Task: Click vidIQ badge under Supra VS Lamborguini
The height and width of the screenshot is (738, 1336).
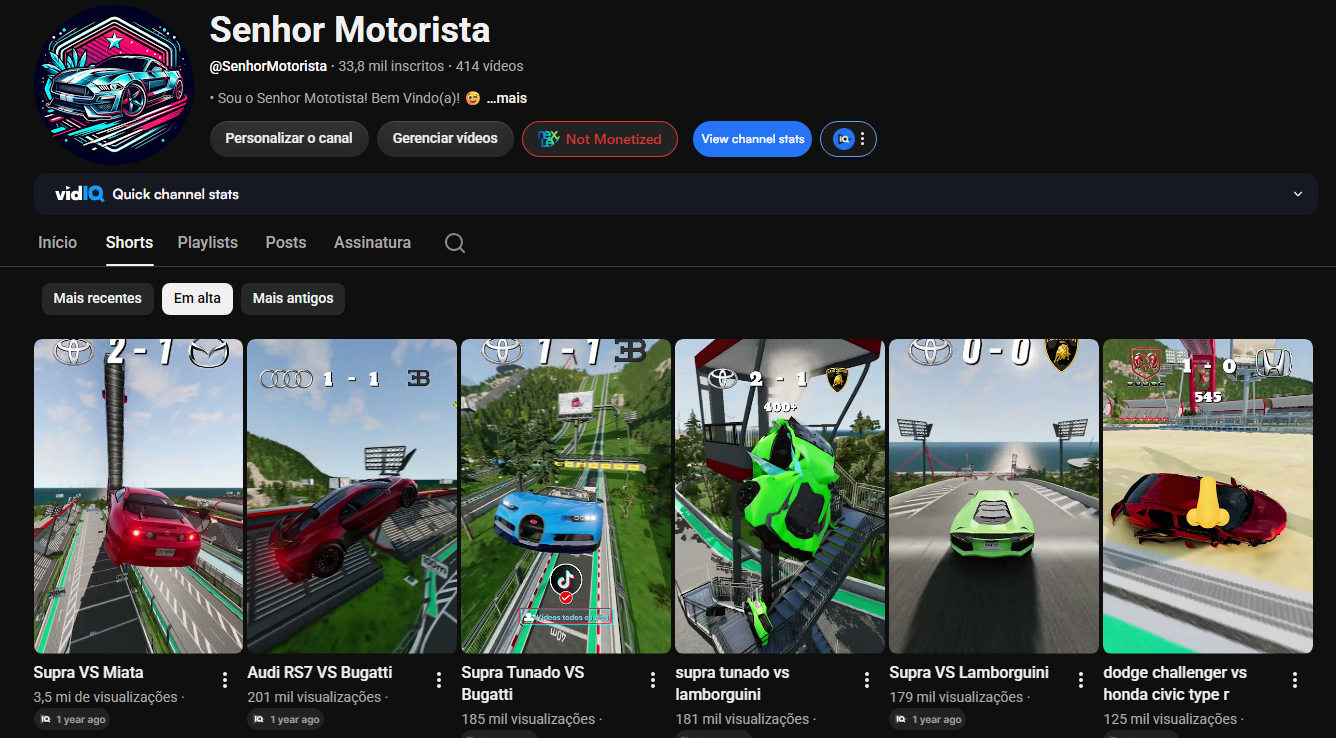Action: 927,719
